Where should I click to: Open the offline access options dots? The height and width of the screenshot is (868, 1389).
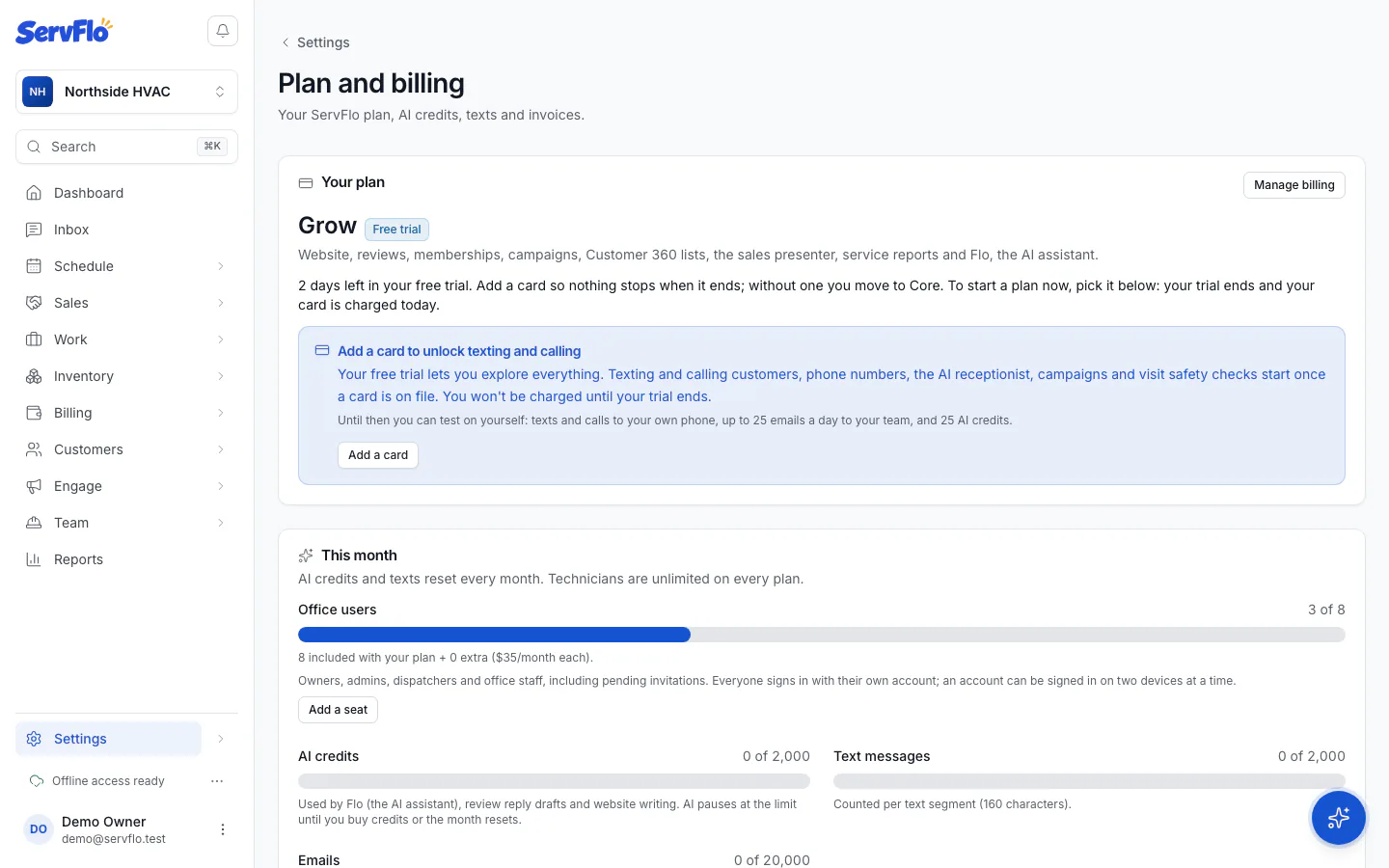(x=217, y=781)
